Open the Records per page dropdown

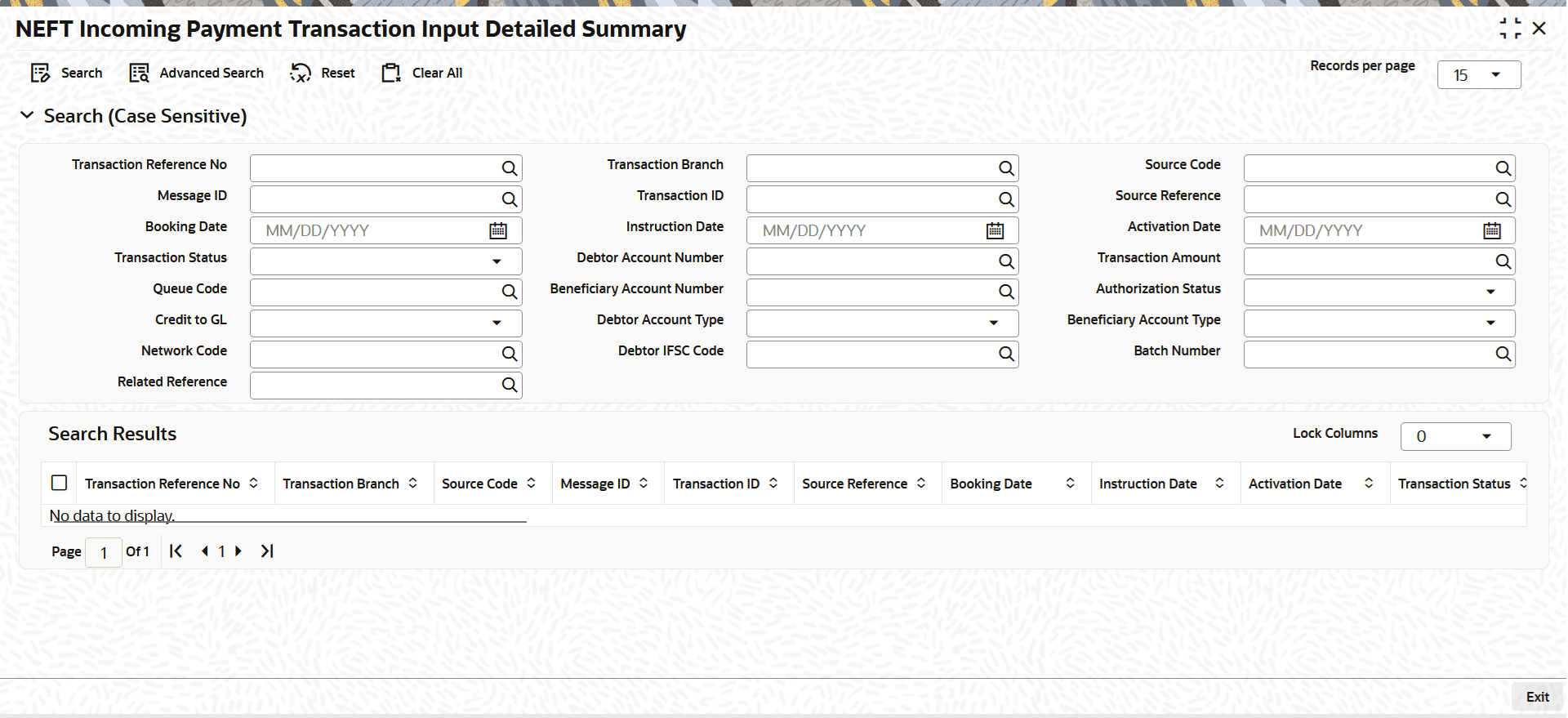(x=1479, y=75)
